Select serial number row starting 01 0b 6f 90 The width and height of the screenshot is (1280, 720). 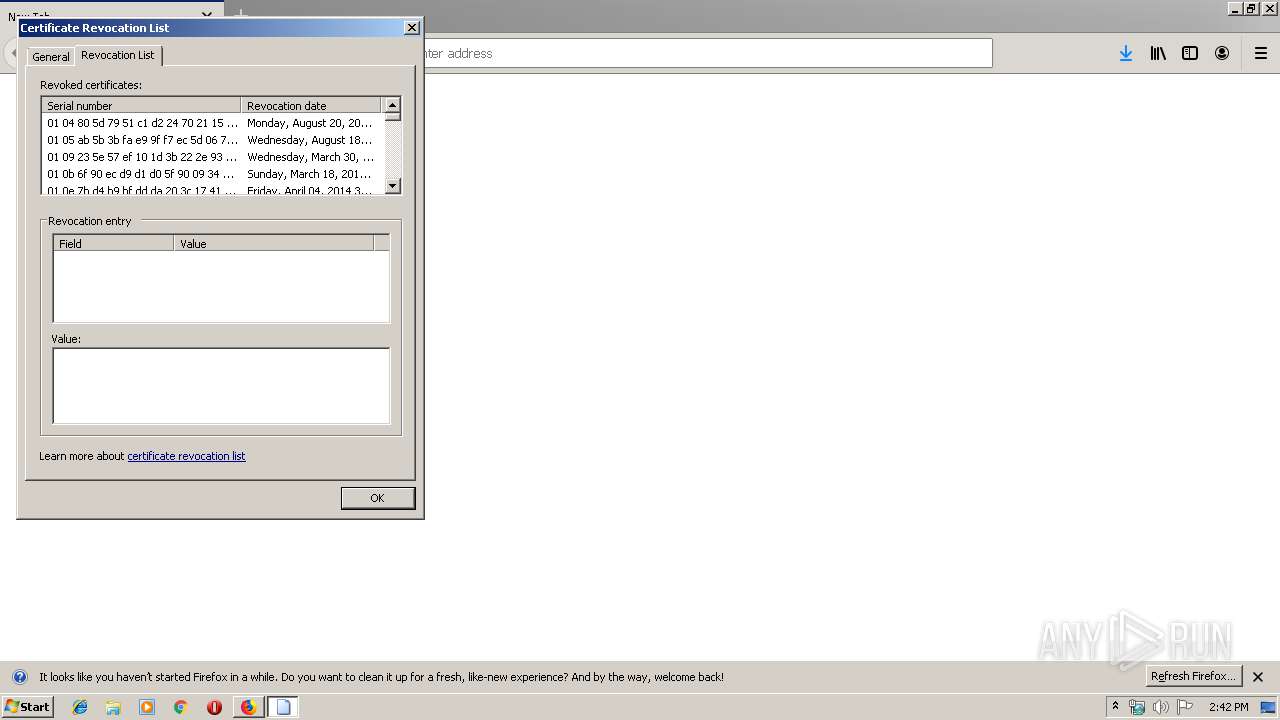[x=142, y=174]
